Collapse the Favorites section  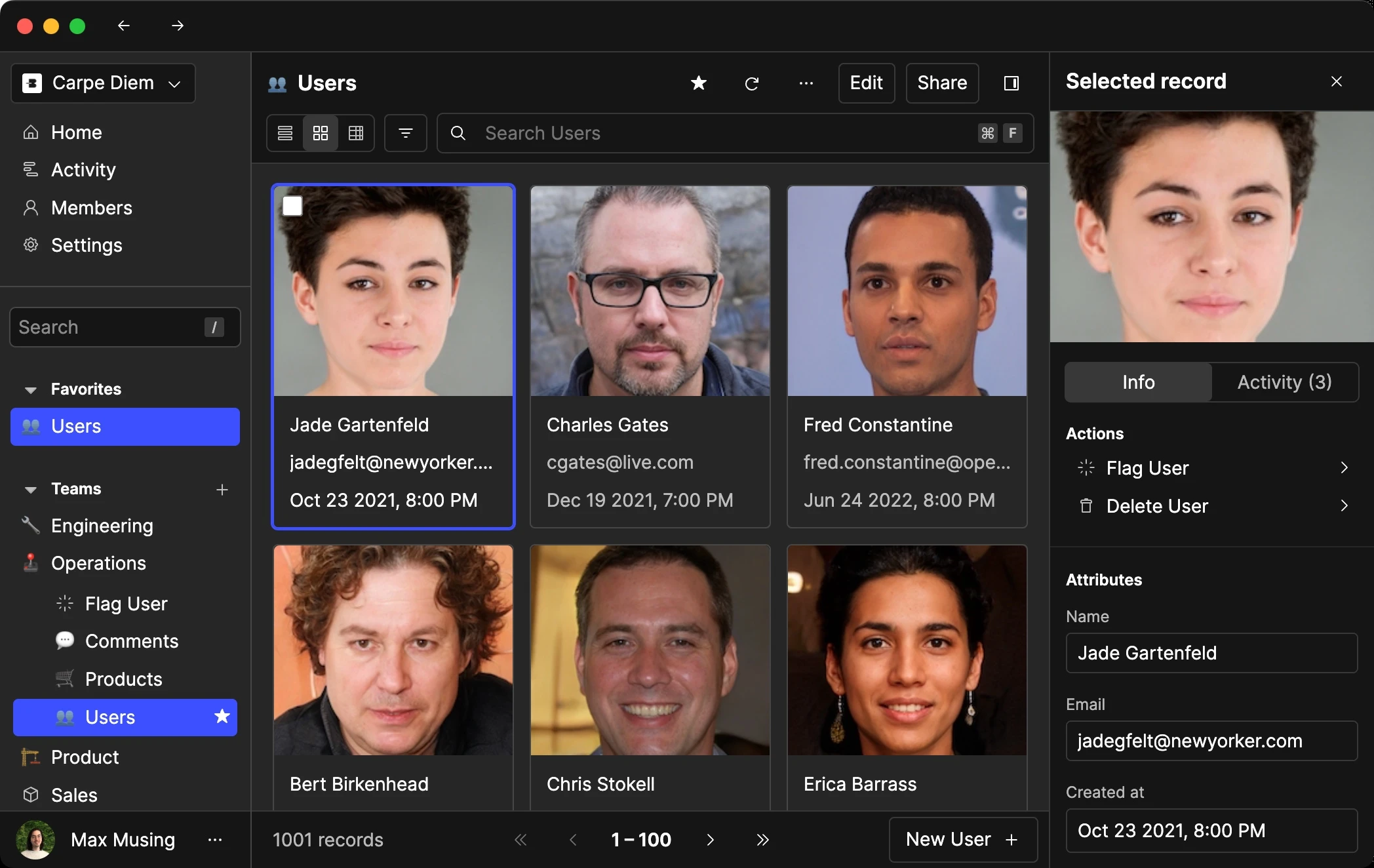coord(30,389)
